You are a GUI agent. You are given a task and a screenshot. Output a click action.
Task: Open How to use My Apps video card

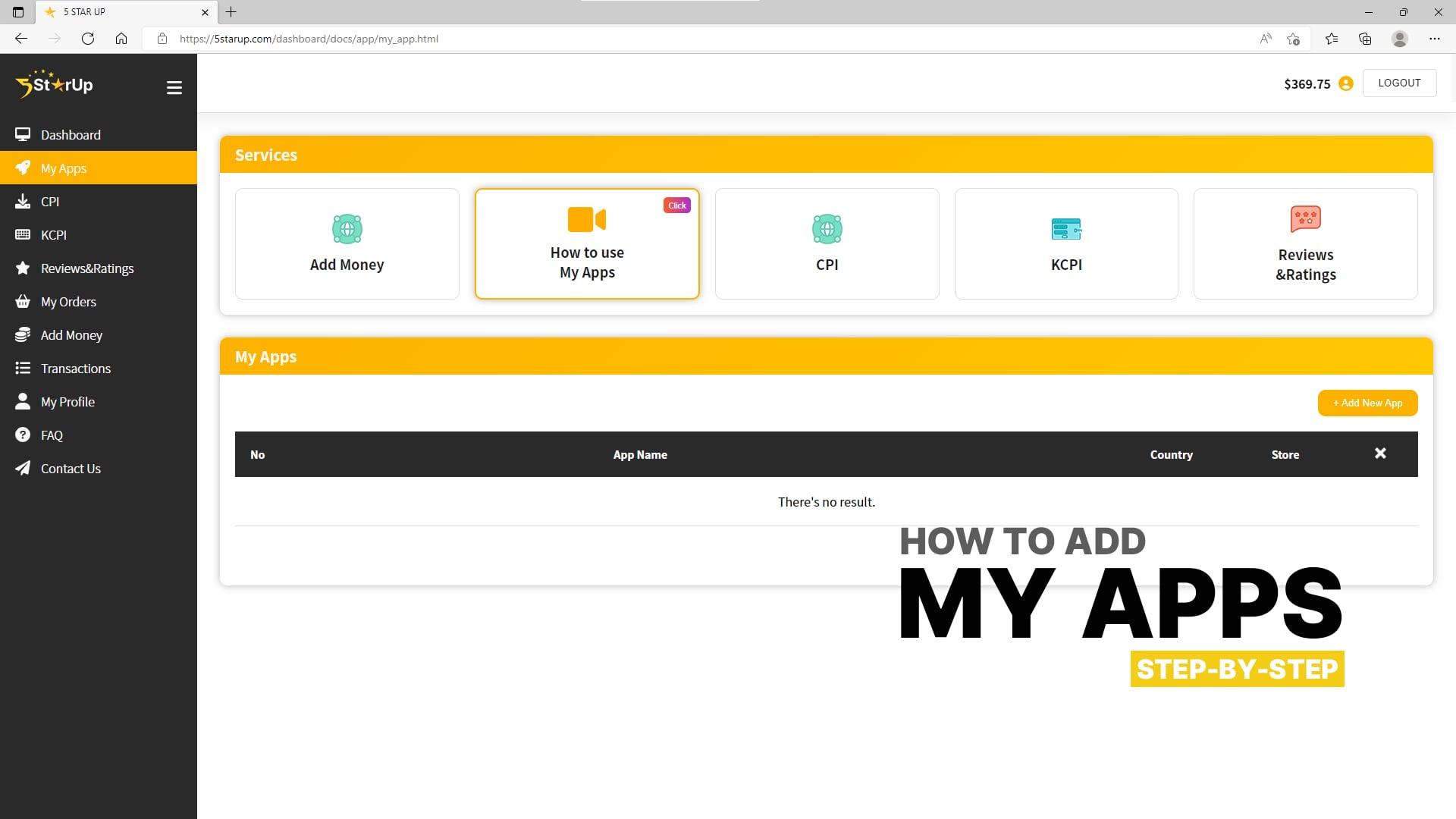point(587,243)
